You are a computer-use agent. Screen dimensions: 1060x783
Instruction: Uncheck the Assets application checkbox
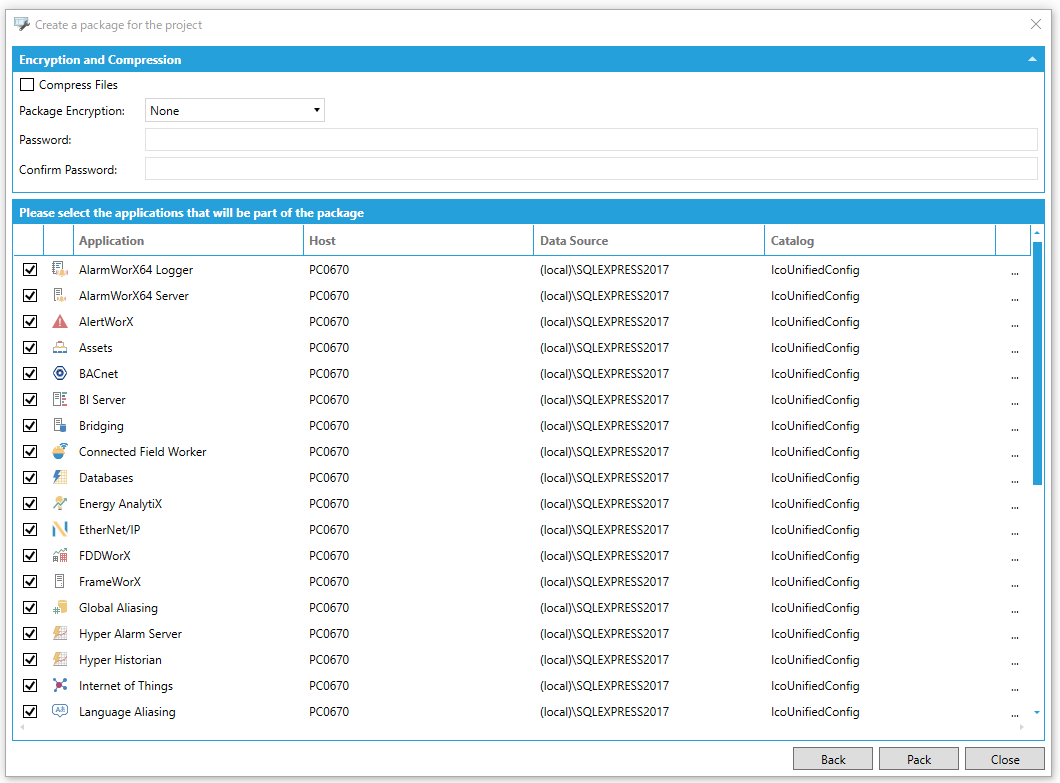pos(30,347)
